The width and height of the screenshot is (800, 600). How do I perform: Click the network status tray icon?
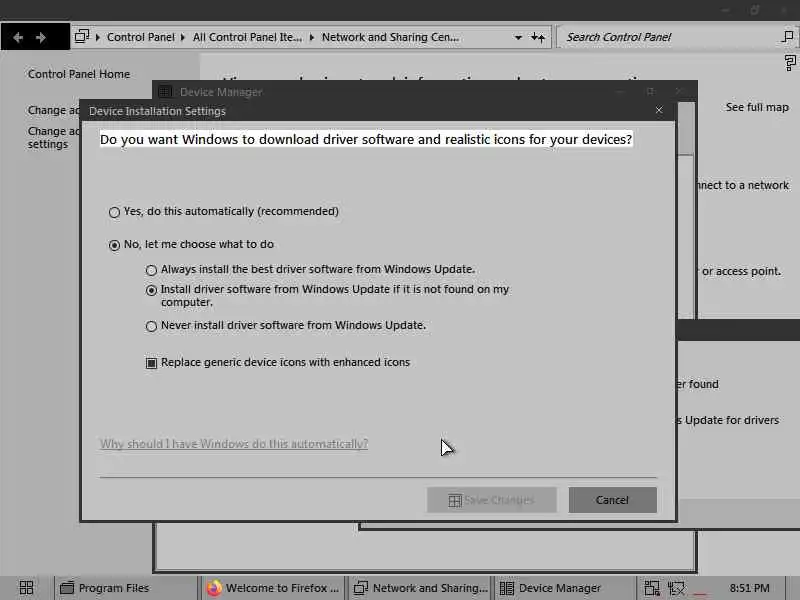coord(677,588)
